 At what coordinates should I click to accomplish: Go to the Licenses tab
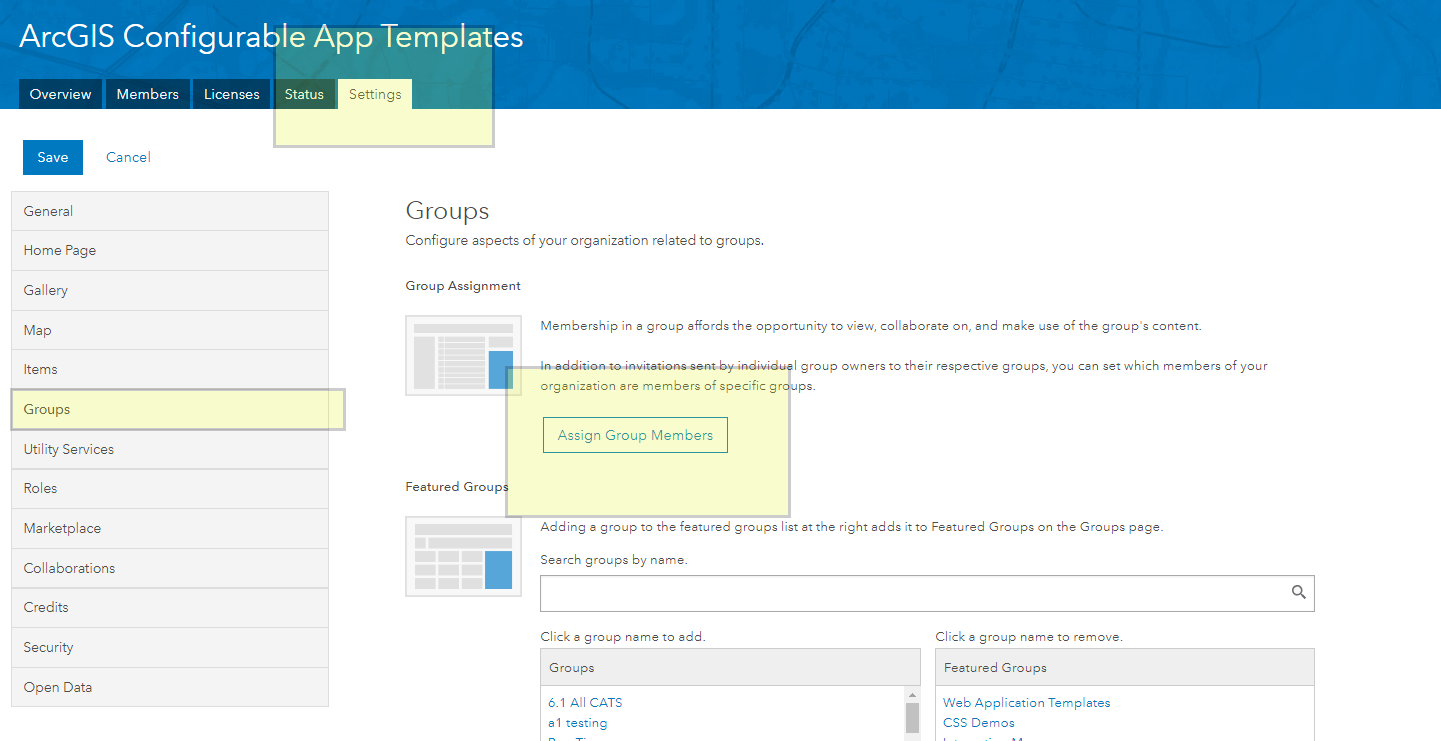pos(231,94)
